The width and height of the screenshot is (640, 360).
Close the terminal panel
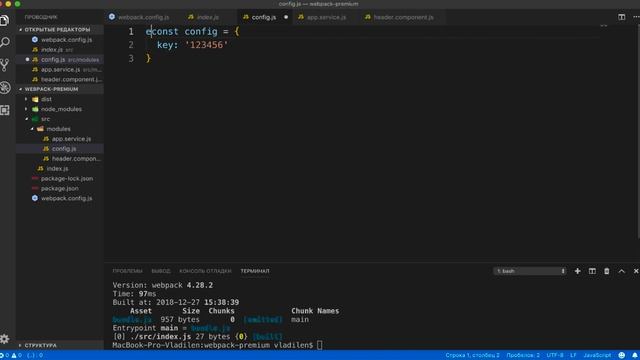tap(636, 271)
